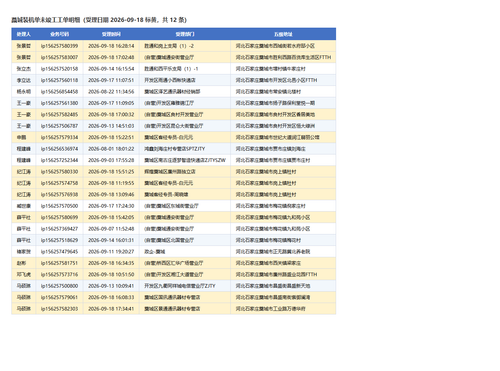Click business number ip156257479645
Image resolution: width=500 pixels, height=371 pixels.
(59, 252)
